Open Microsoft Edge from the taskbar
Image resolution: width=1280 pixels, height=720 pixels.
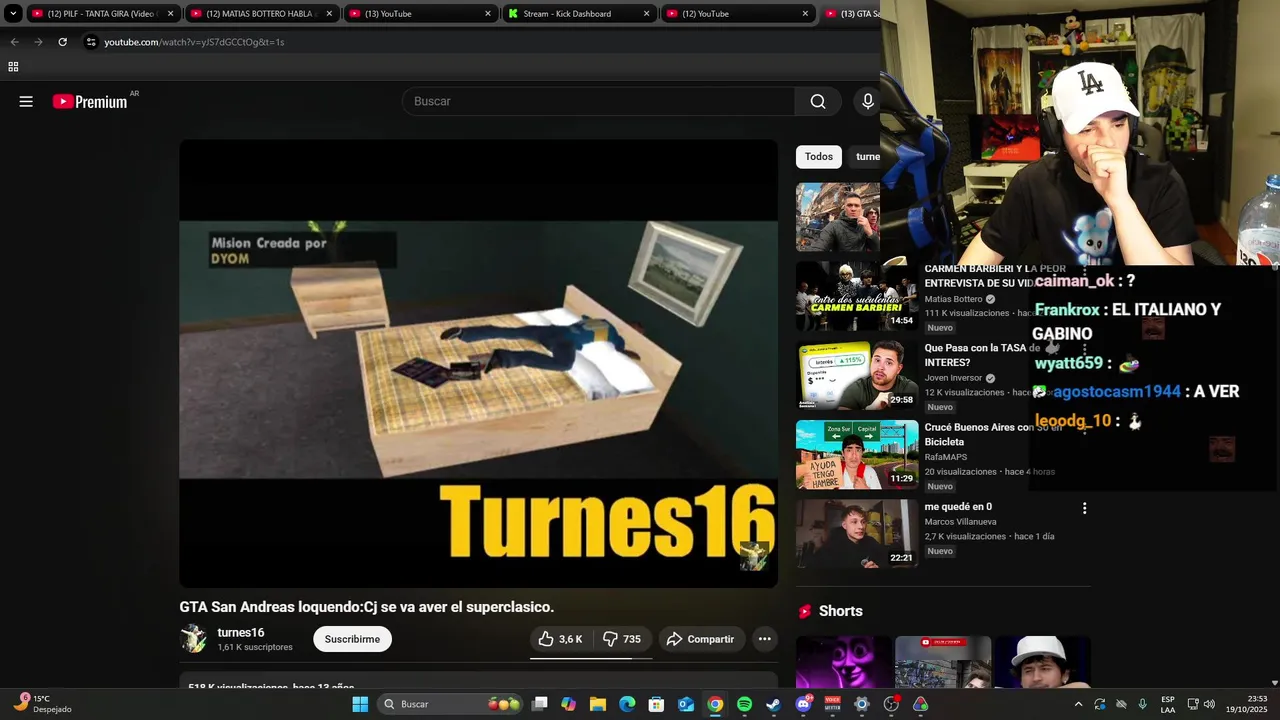(x=627, y=704)
